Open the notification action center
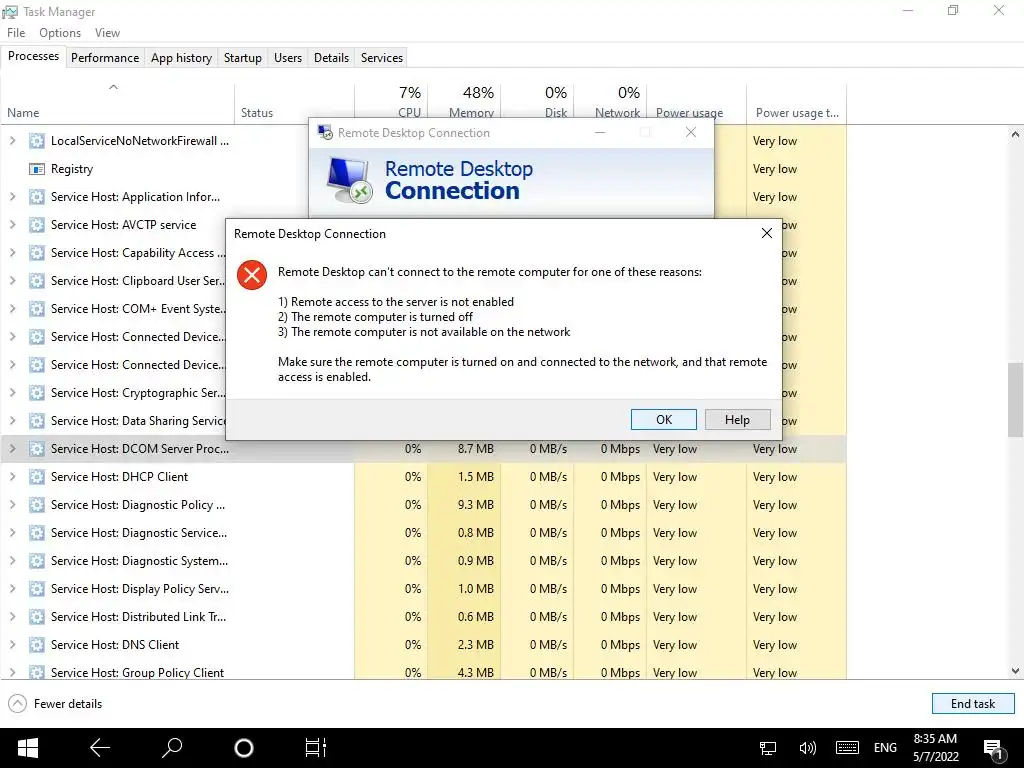The height and width of the screenshot is (768, 1024). tap(992, 750)
